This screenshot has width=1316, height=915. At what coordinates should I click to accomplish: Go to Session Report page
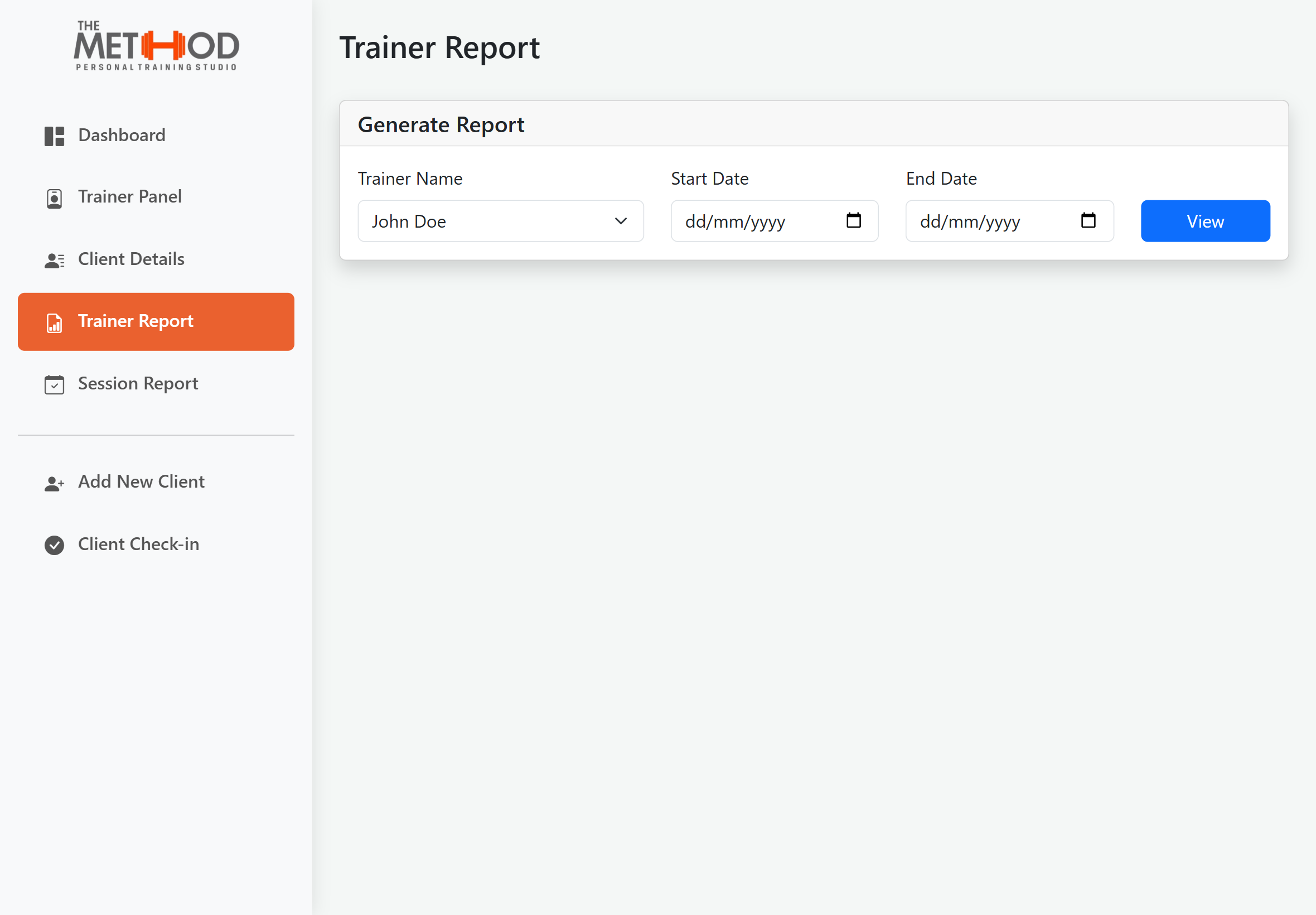(138, 383)
